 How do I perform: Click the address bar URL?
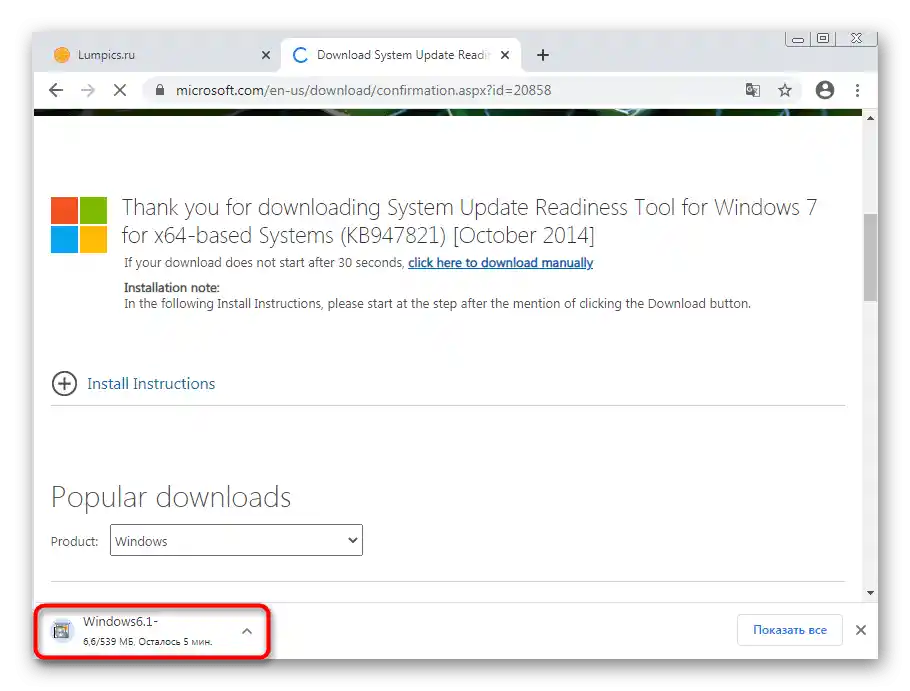tap(363, 91)
